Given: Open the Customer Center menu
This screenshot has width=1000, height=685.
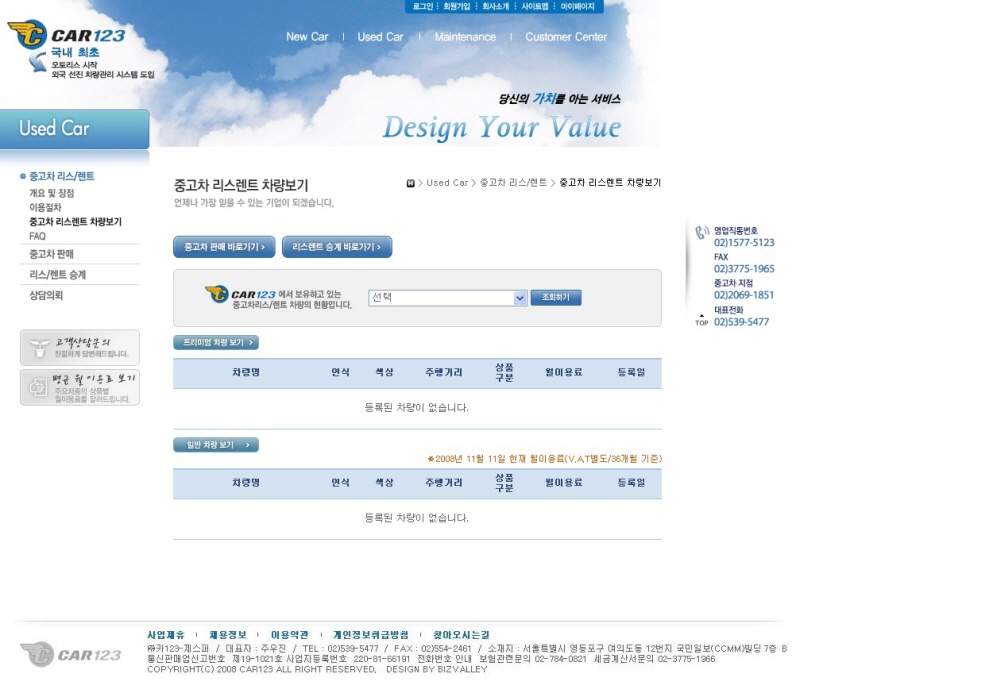Looking at the screenshot, I should tap(566, 37).
